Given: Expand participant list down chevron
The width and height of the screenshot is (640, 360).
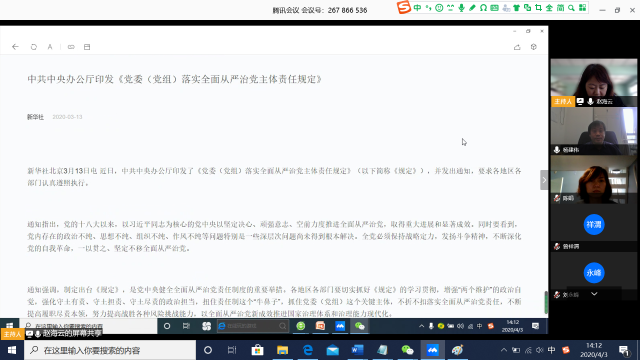Looking at the screenshot, I should 594,294.
